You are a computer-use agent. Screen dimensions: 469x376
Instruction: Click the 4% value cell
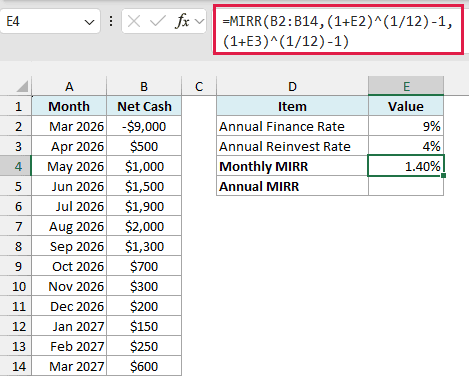[x=406, y=146]
